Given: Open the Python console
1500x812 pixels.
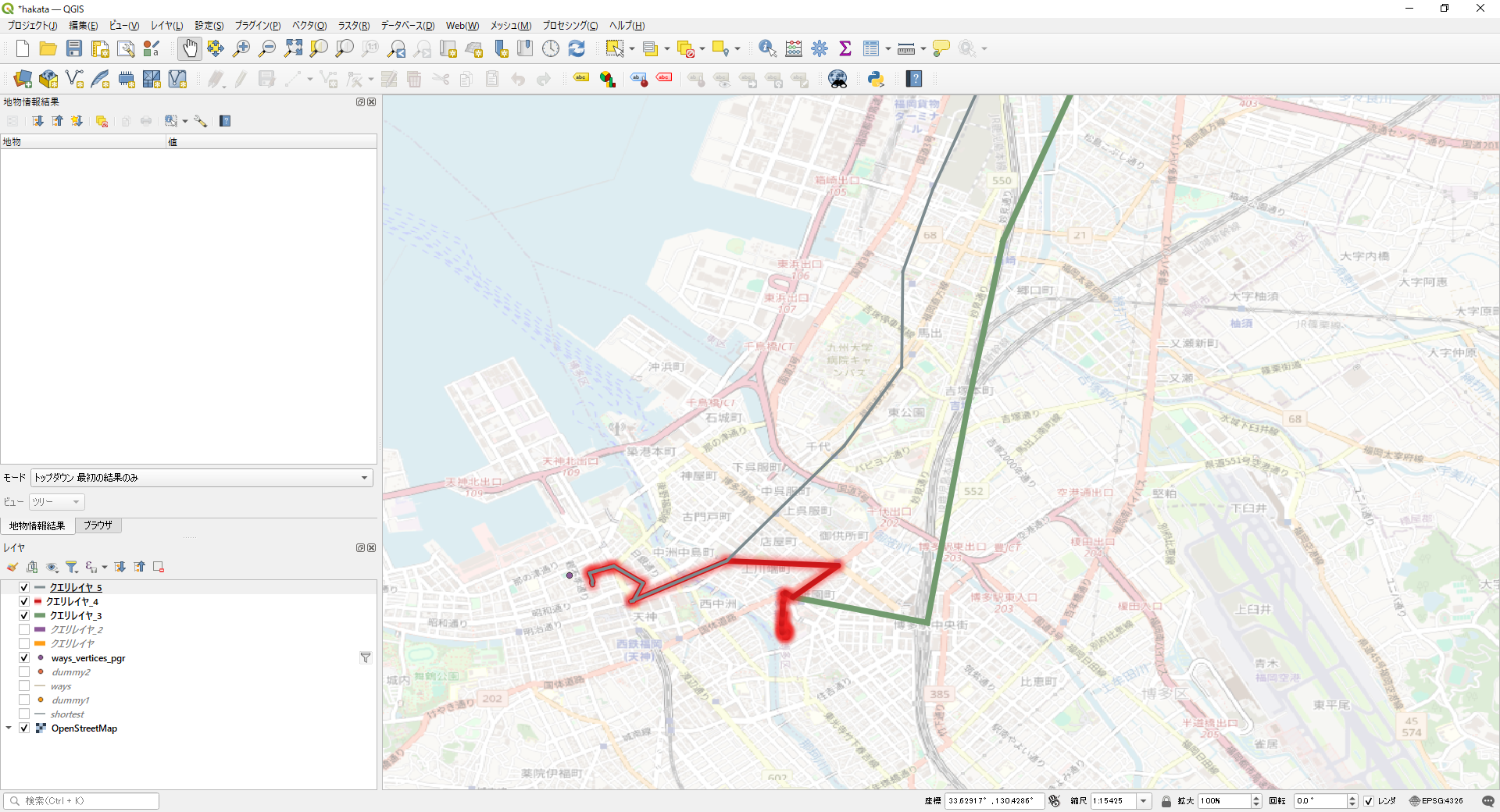Looking at the screenshot, I should coord(876,79).
